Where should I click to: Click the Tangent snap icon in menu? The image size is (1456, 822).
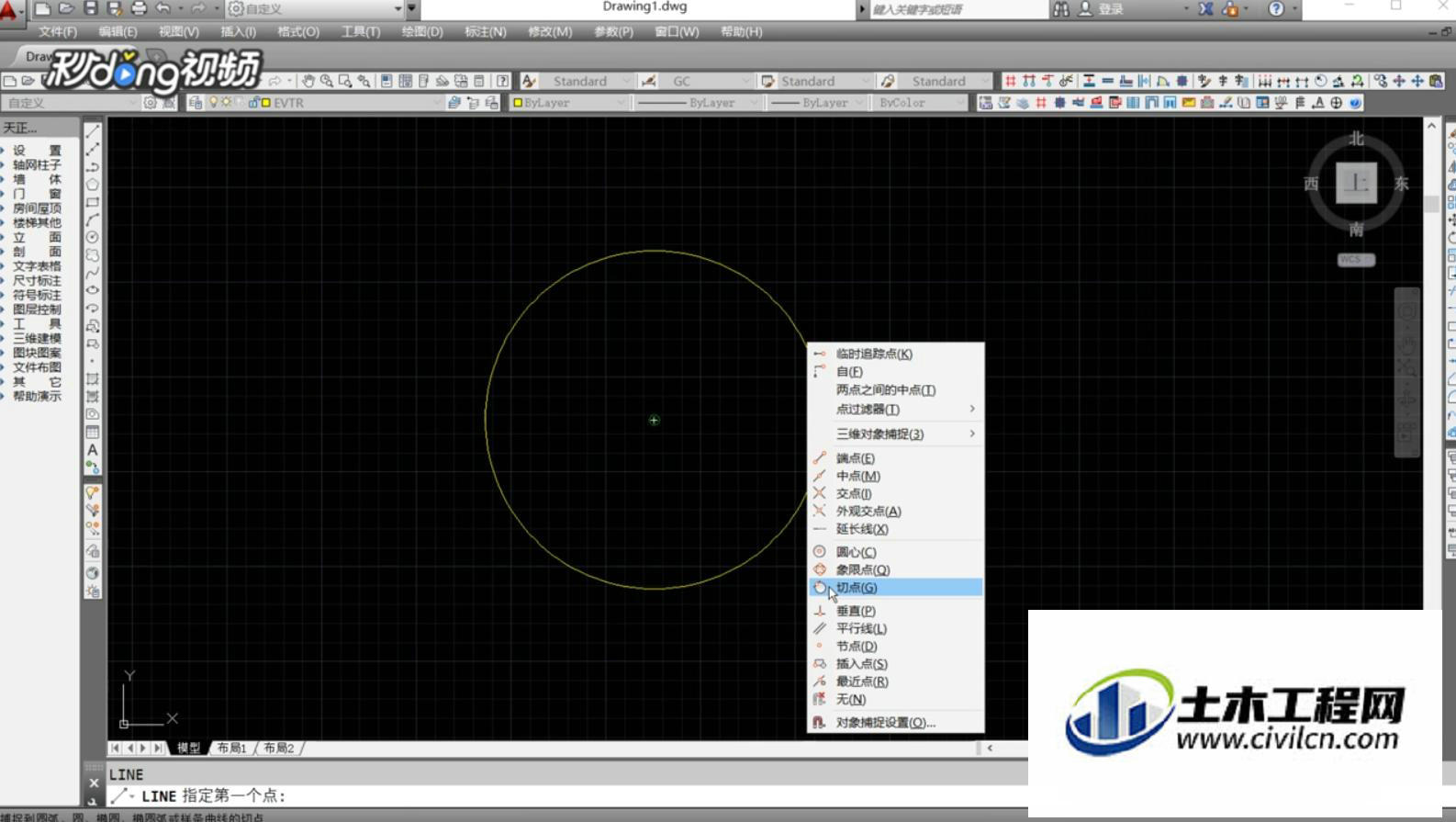pos(820,587)
